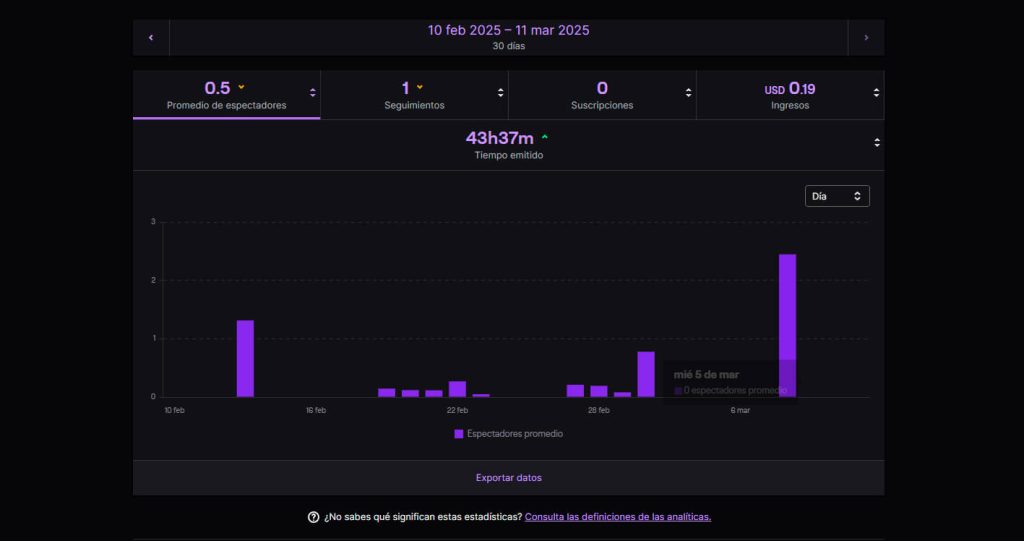Screen dimensions: 1024x541
Task: Click the orange trend arrow beside Seguimientos count
Action: [x=420, y=87]
